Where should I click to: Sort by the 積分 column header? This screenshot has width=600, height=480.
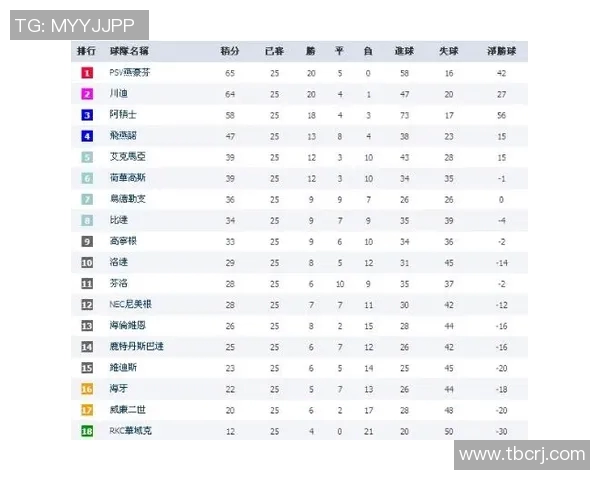click(230, 50)
